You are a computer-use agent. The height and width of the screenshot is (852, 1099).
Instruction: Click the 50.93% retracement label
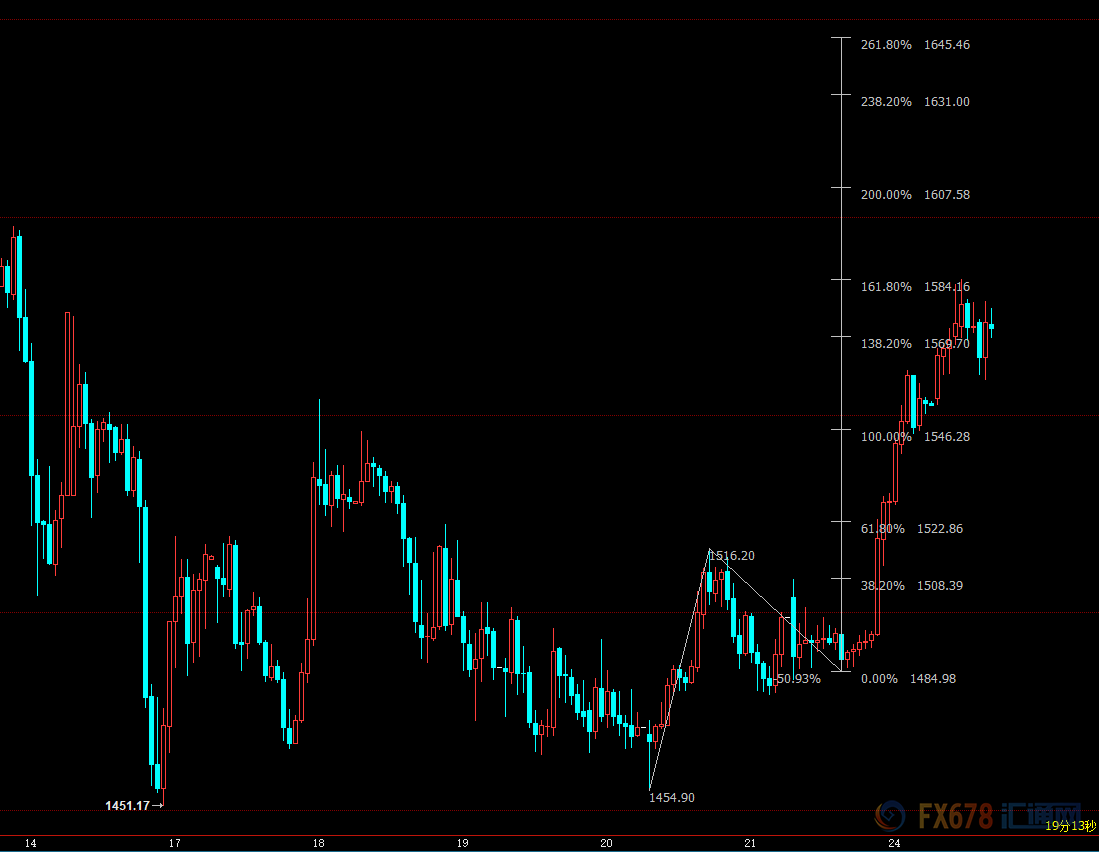tap(799, 679)
